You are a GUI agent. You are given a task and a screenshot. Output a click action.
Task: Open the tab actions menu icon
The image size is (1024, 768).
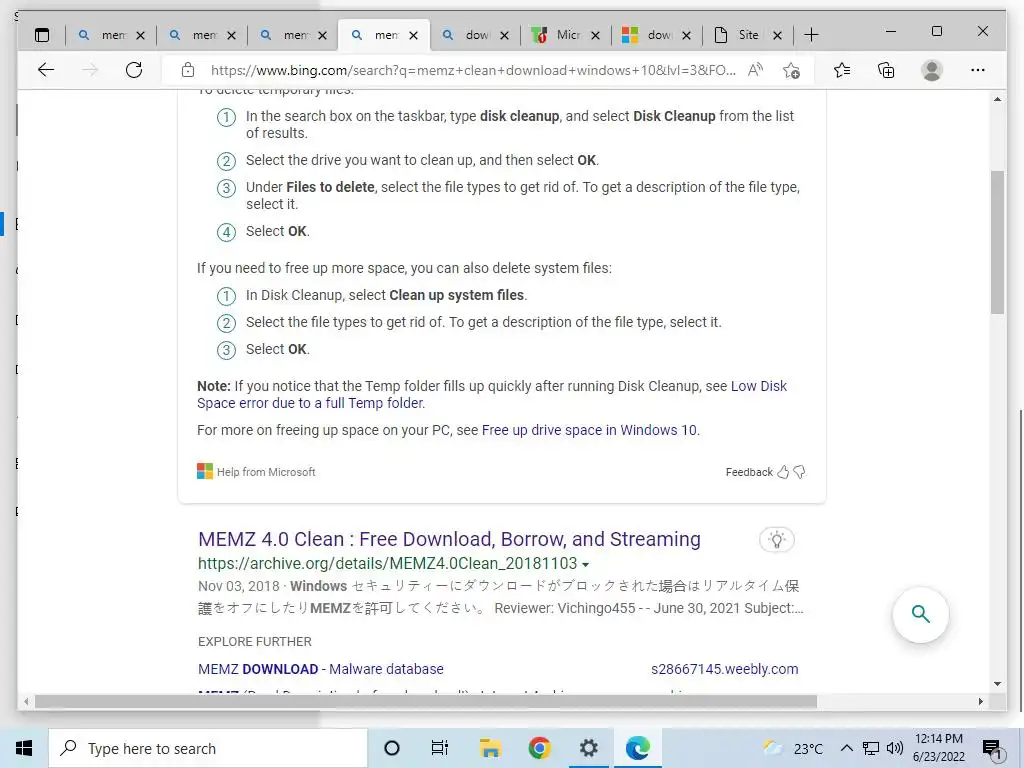coord(42,35)
